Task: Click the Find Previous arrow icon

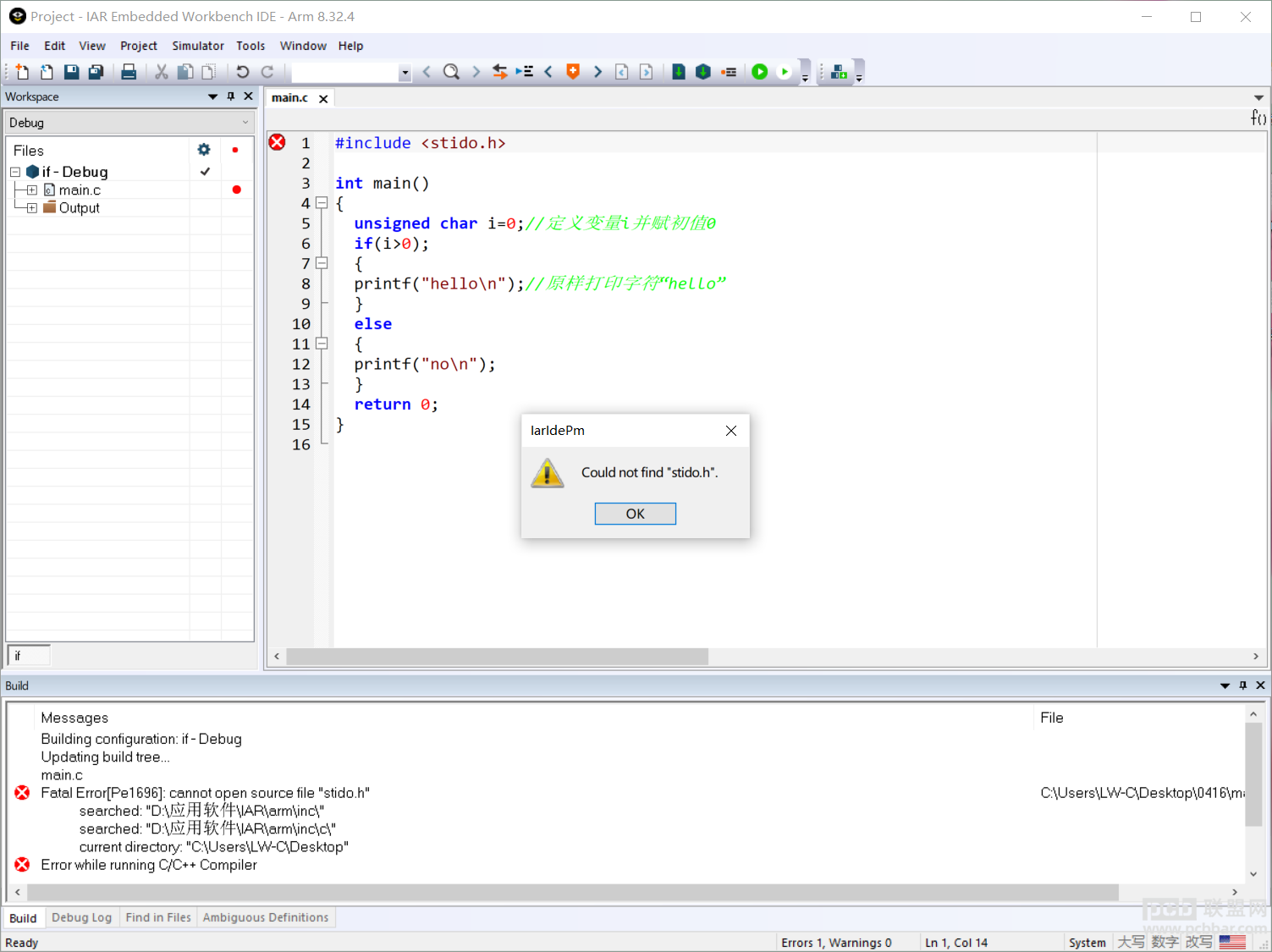Action: (427, 72)
